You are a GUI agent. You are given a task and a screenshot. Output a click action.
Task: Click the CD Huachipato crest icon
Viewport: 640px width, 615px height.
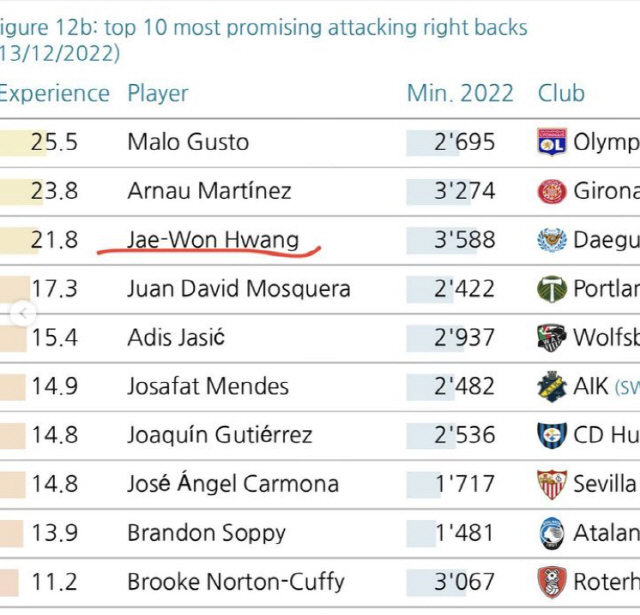(552, 435)
